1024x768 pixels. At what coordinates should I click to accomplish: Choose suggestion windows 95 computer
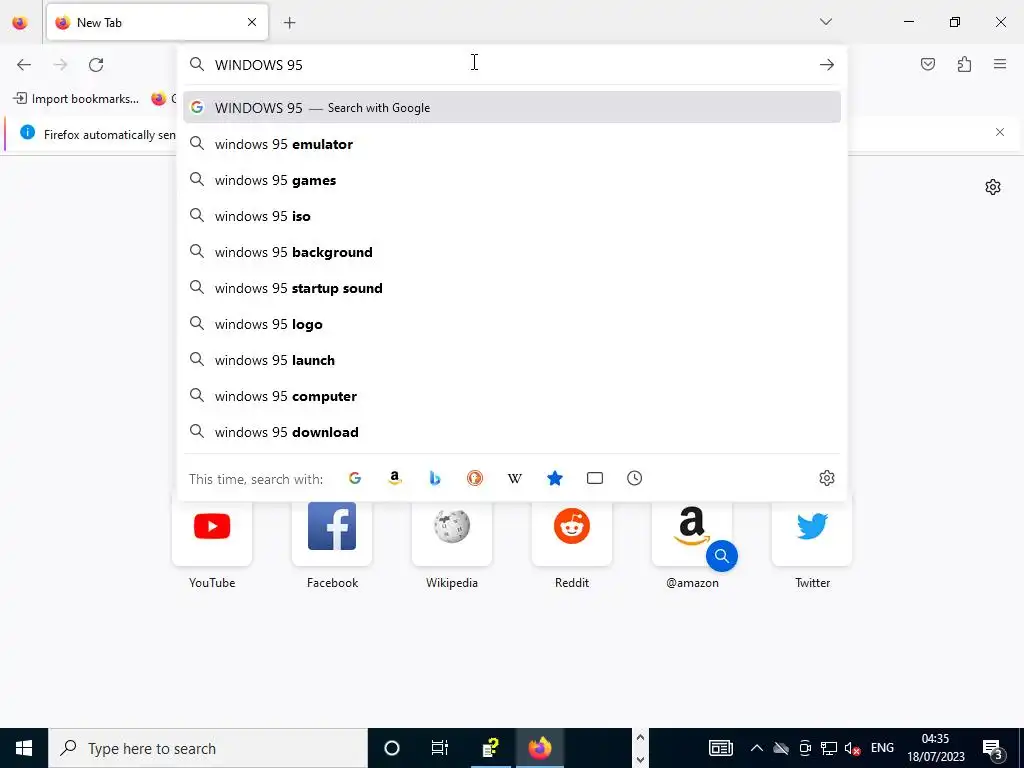[512, 396]
